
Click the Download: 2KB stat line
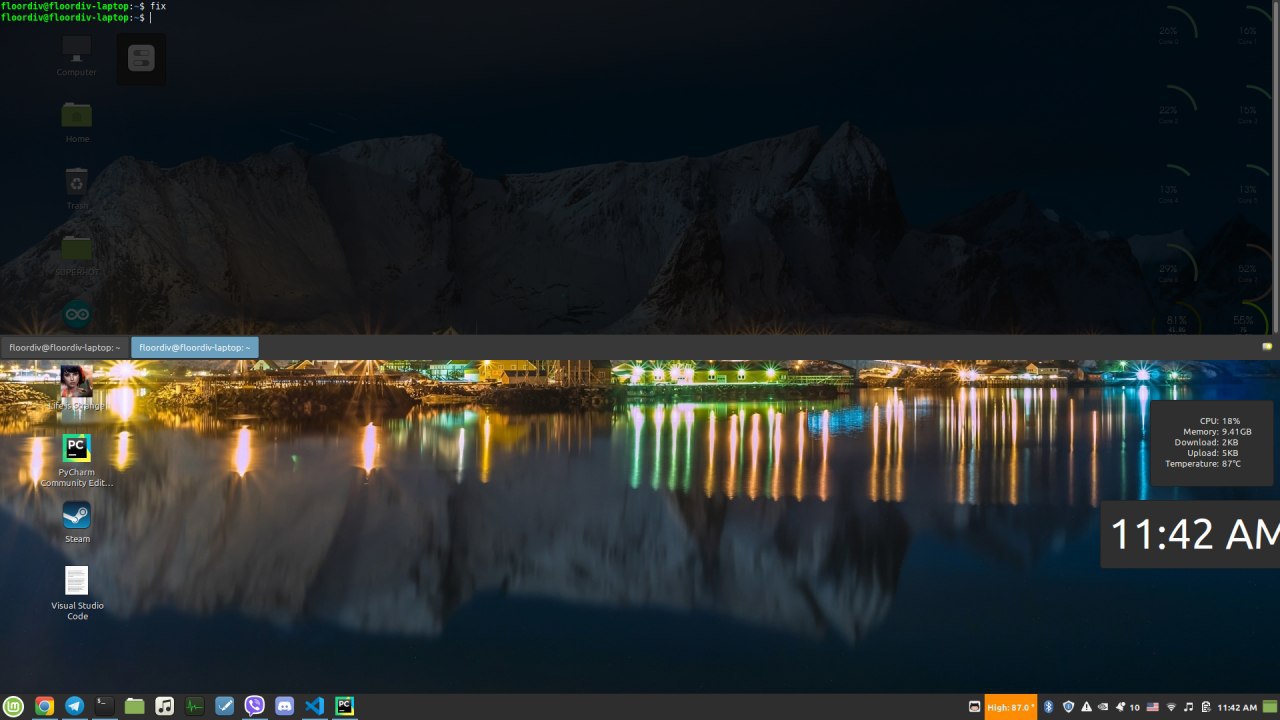click(x=1205, y=442)
